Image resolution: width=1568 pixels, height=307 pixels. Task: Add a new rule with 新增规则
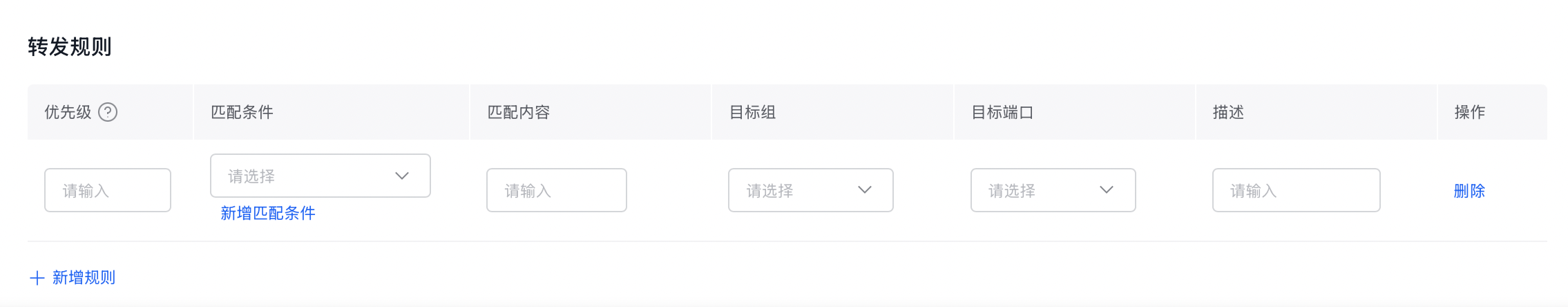(84, 278)
